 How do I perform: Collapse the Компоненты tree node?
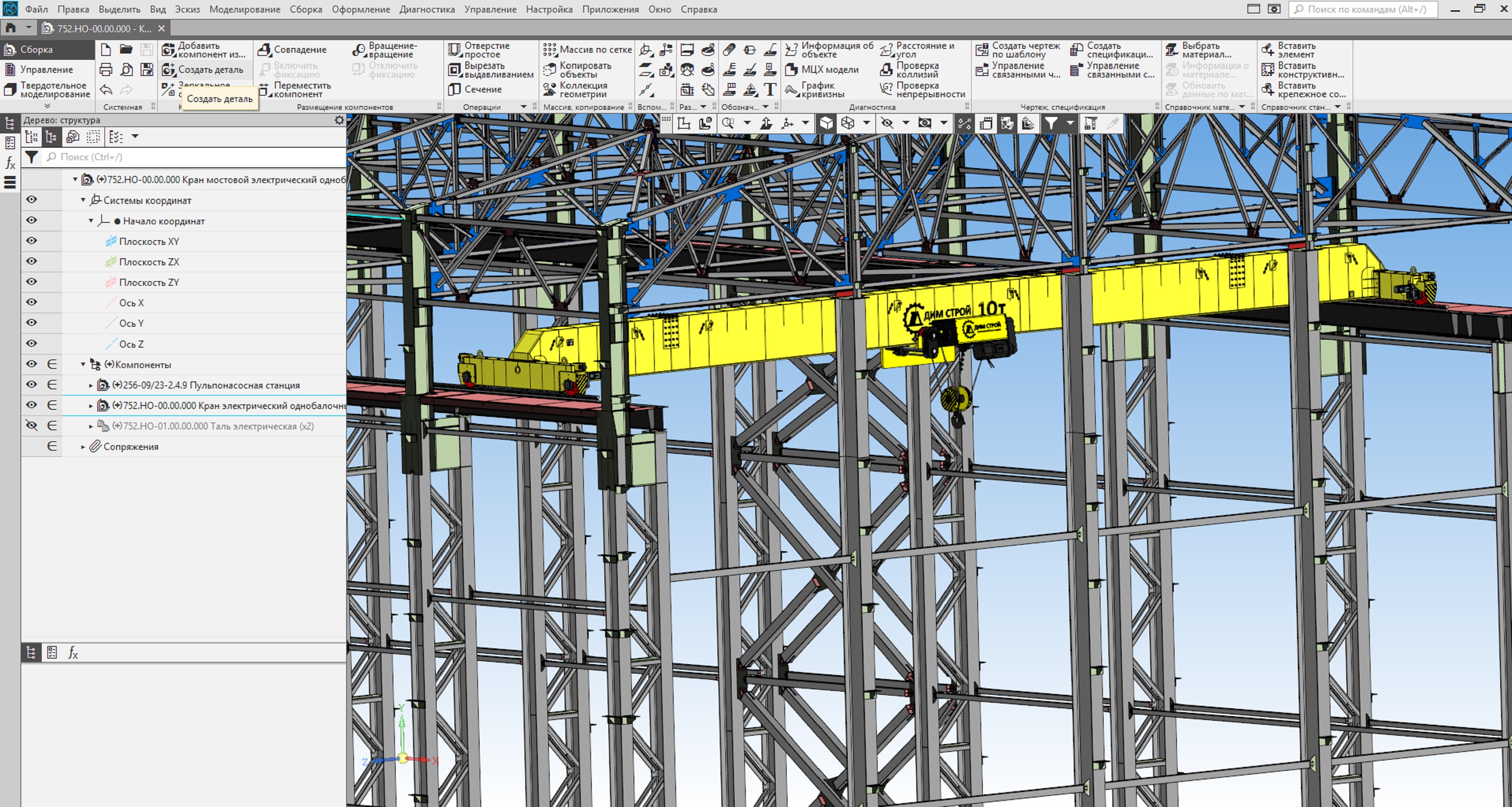(83, 365)
